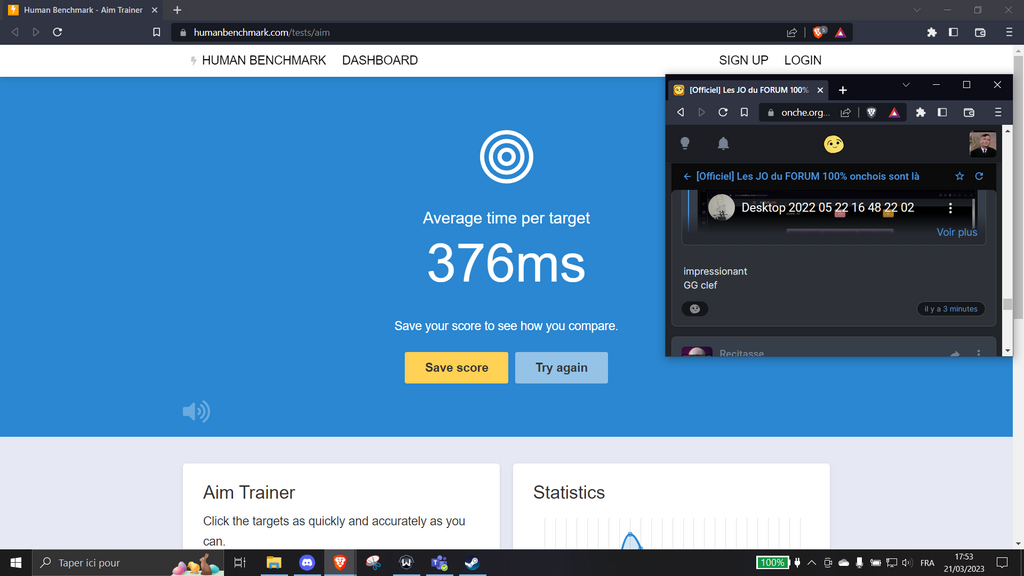Click the onche user avatar thumbnail

click(x=982, y=144)
